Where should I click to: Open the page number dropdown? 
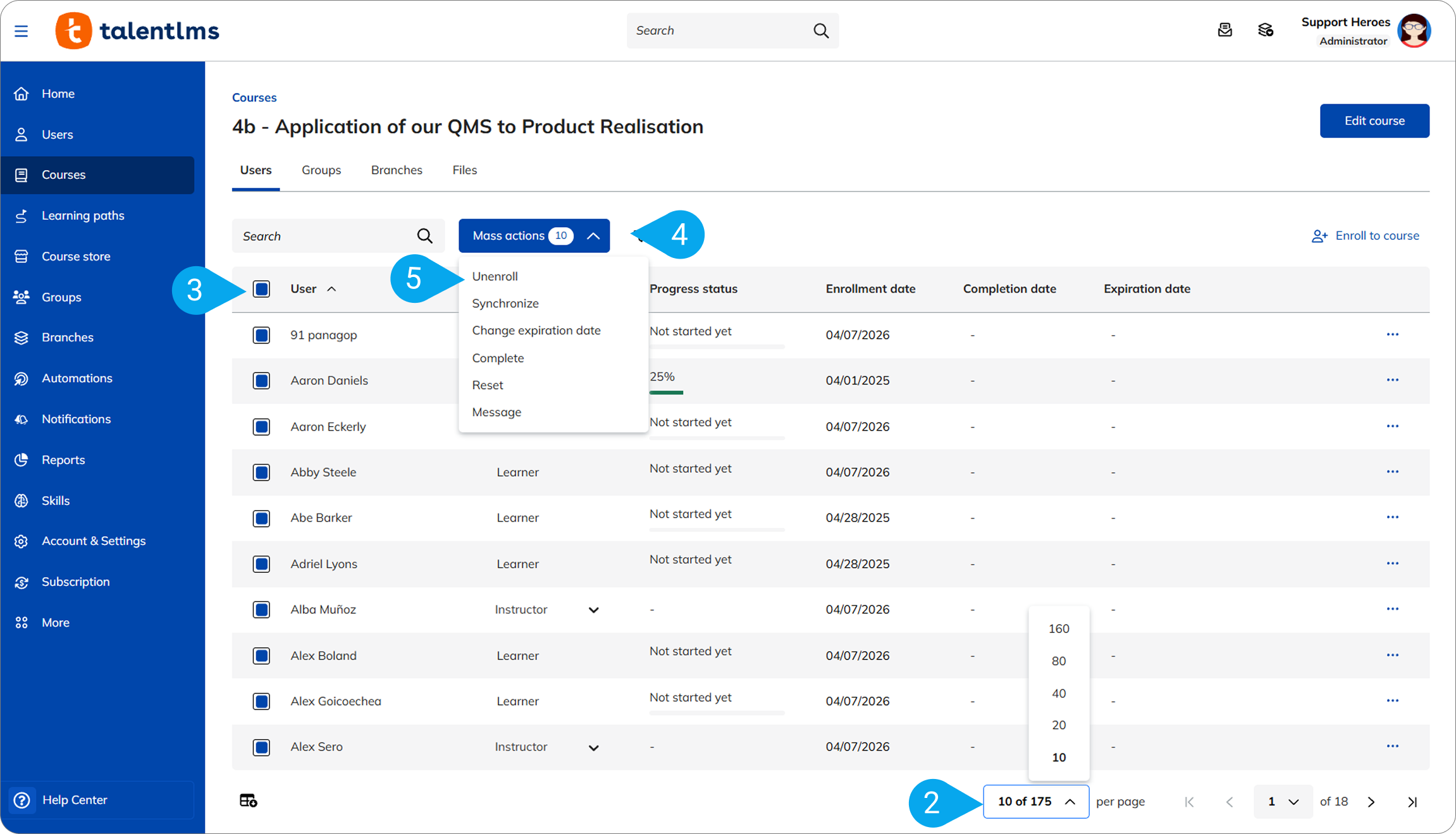click(x=1282, y=802)
